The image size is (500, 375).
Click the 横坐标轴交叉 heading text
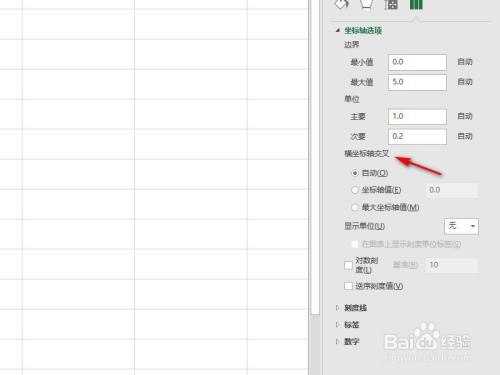click(x=367, y=154)
